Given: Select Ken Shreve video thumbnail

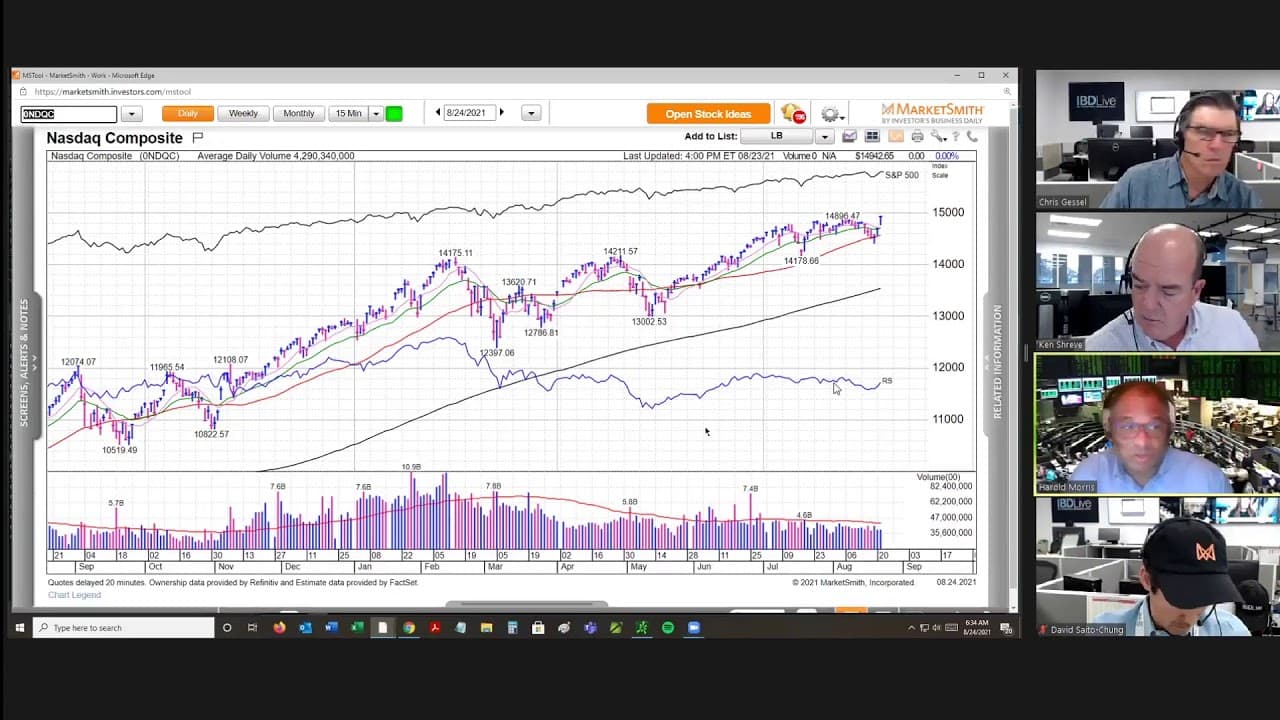Looking at the screenshot, I should [x=1158, y=282].
